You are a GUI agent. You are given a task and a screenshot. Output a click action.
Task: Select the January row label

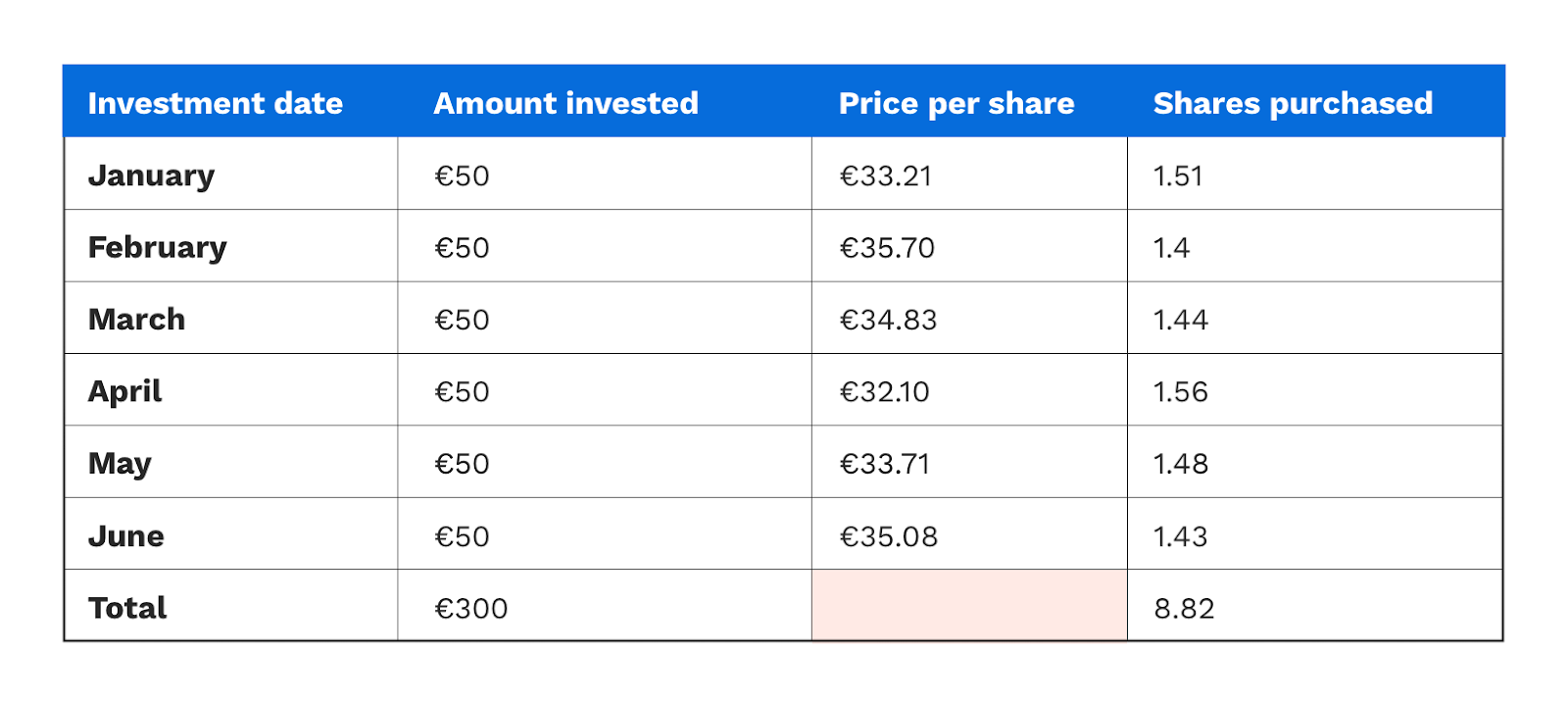pyautogui.click(x=151, y=176)
